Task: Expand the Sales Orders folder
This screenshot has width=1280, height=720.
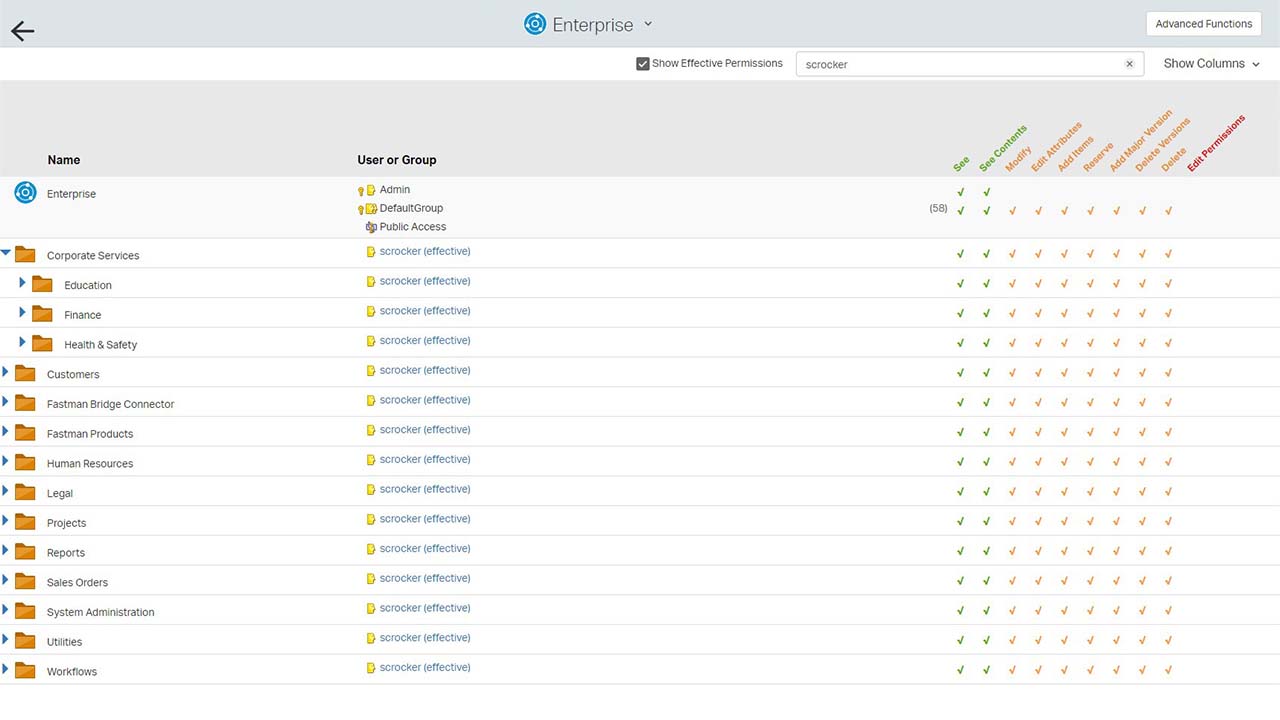Action: pyautogui.click(x=5, y=580)
